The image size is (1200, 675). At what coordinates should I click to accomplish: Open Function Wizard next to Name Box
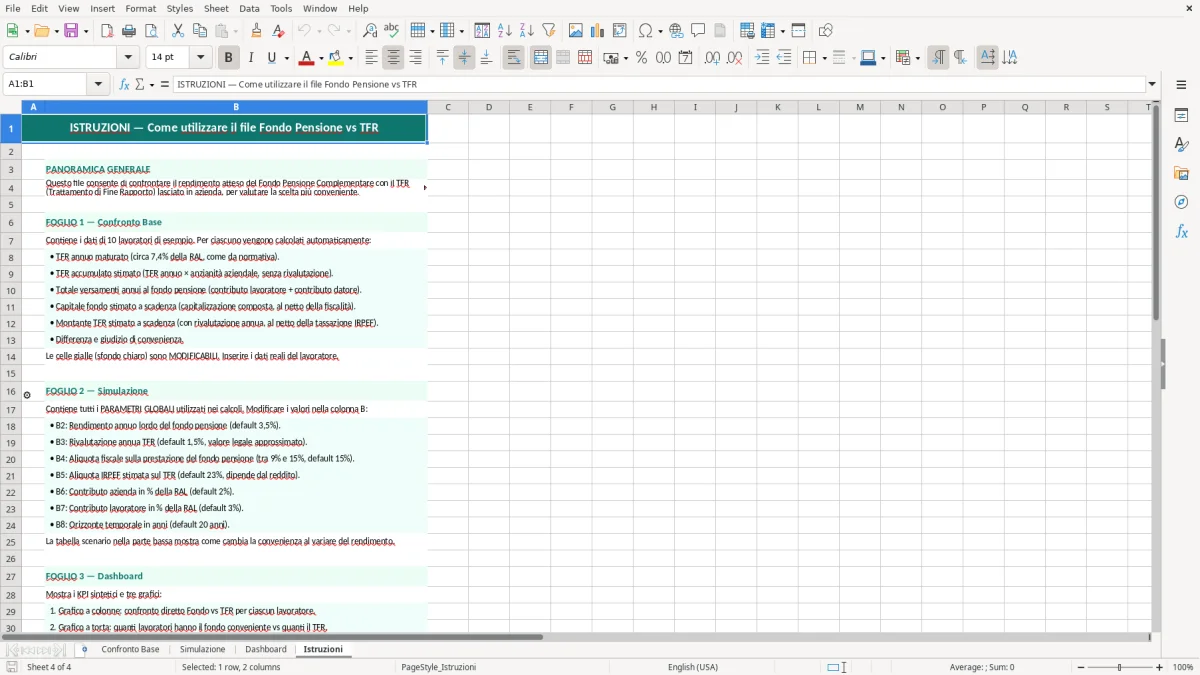point(125,85)
